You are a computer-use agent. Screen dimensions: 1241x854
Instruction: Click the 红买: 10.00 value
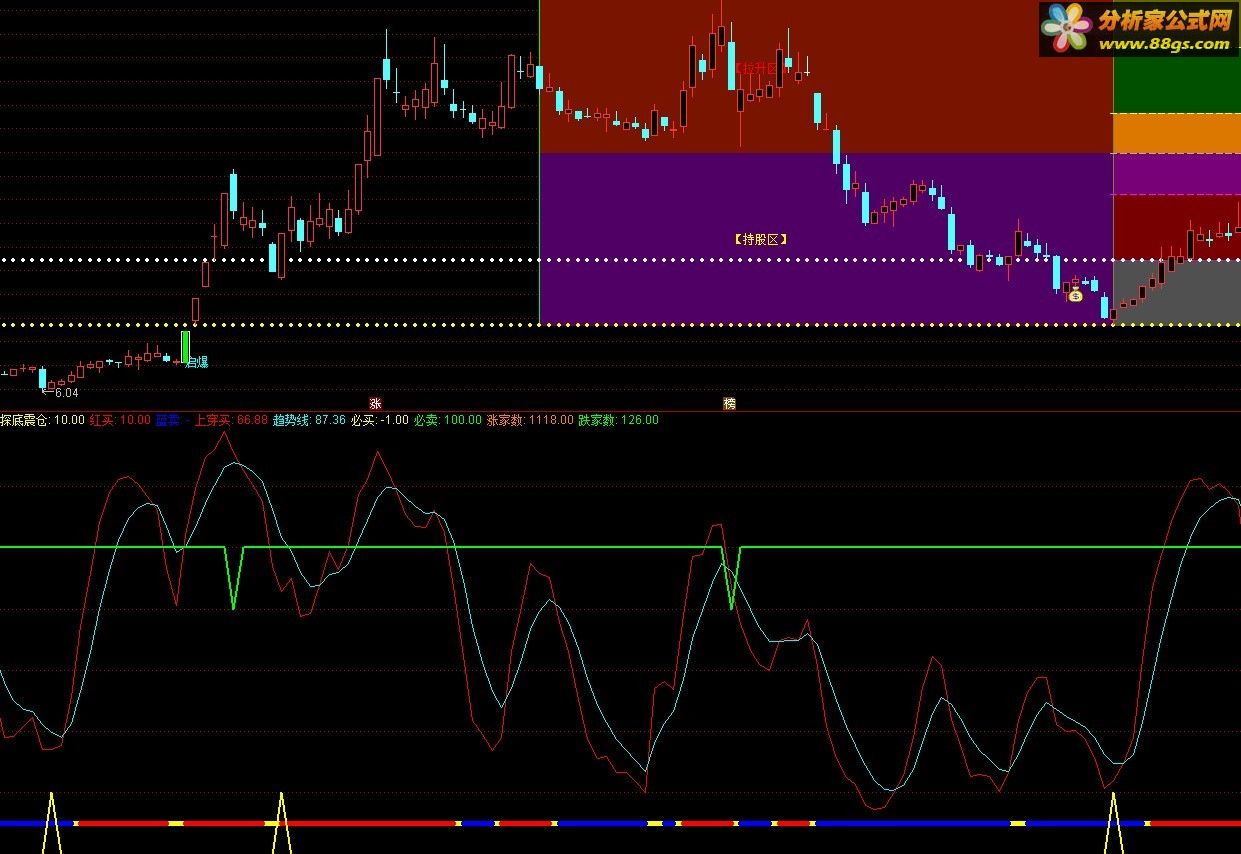(x=120, y=420)
